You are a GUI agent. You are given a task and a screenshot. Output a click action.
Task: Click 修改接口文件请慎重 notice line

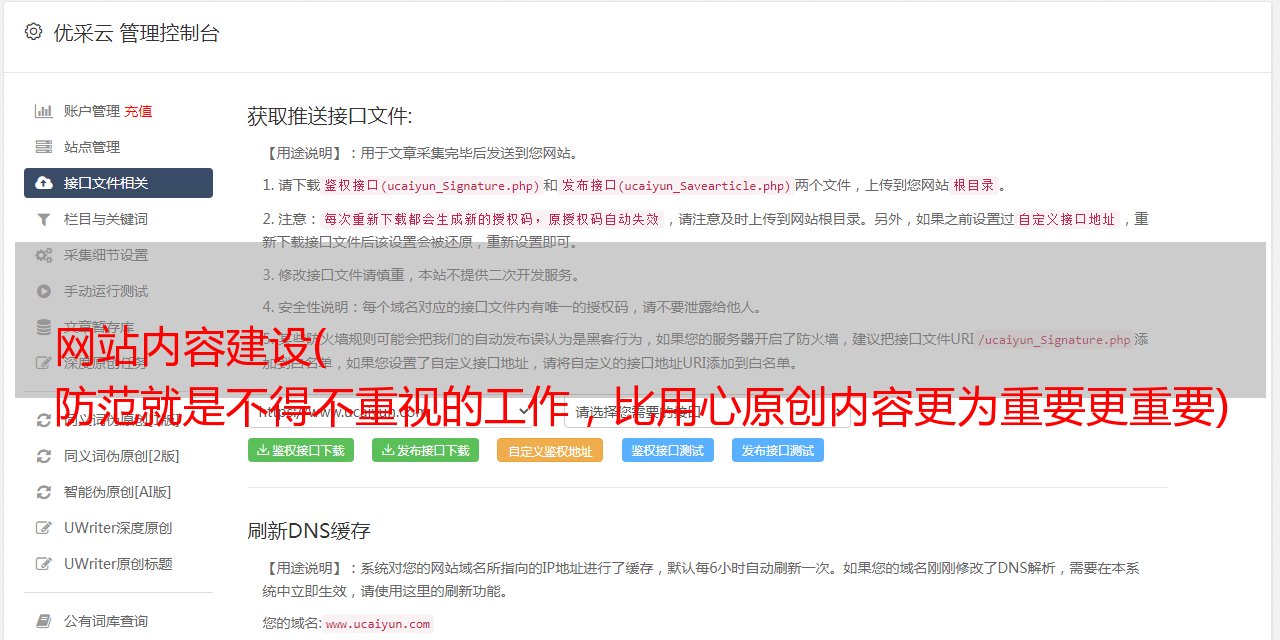[421, 275]
